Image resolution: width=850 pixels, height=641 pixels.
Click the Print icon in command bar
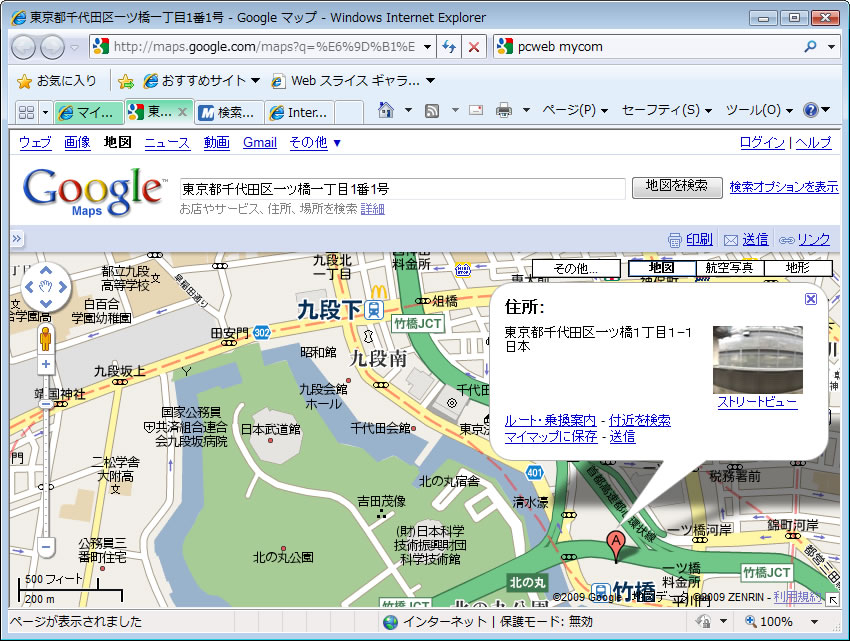click(504, 111)
